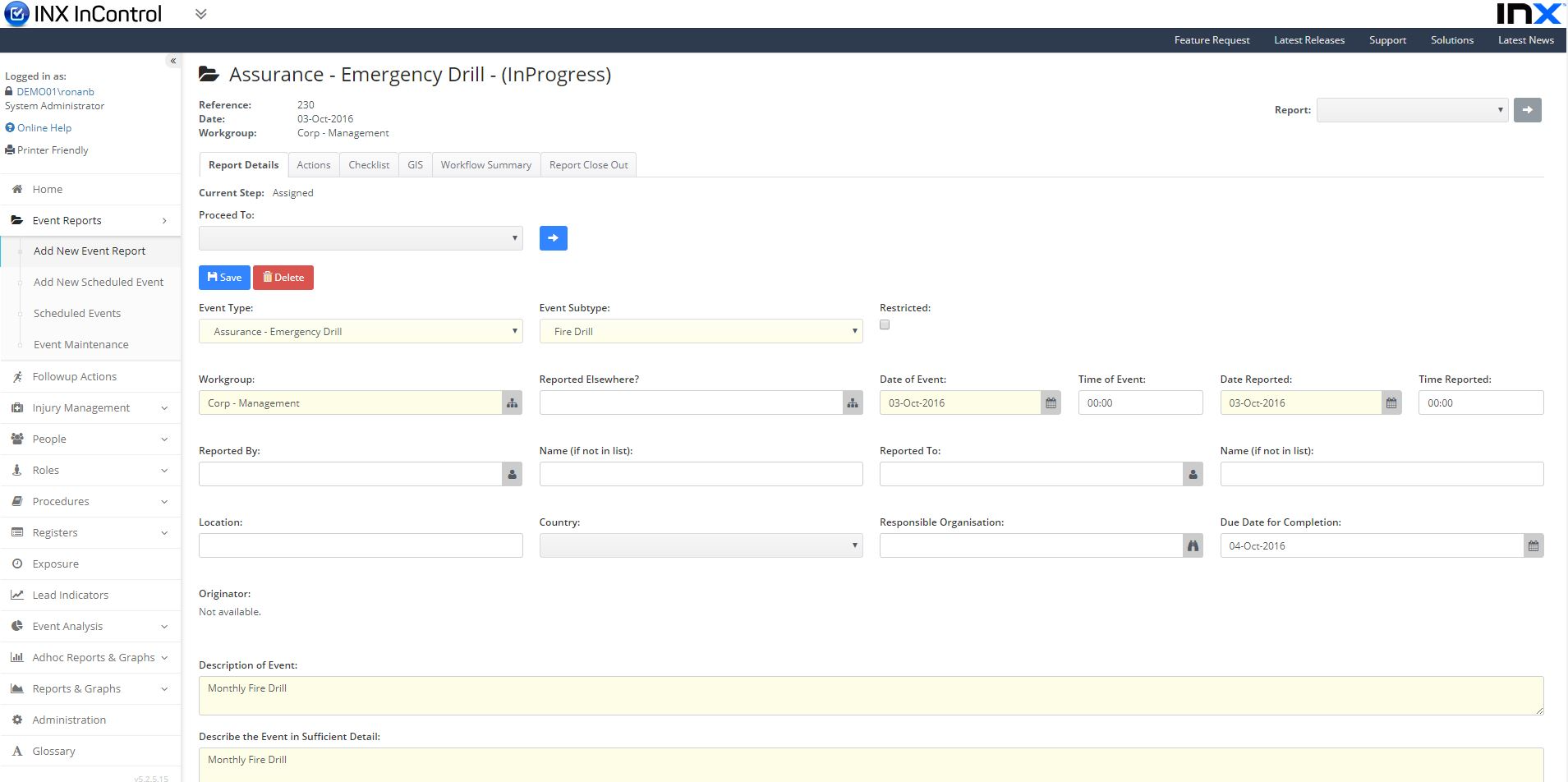Open Reported Elsewhere hierarchy picker icon
This screenshot has height=782, width=1568.
click(853, 403)
